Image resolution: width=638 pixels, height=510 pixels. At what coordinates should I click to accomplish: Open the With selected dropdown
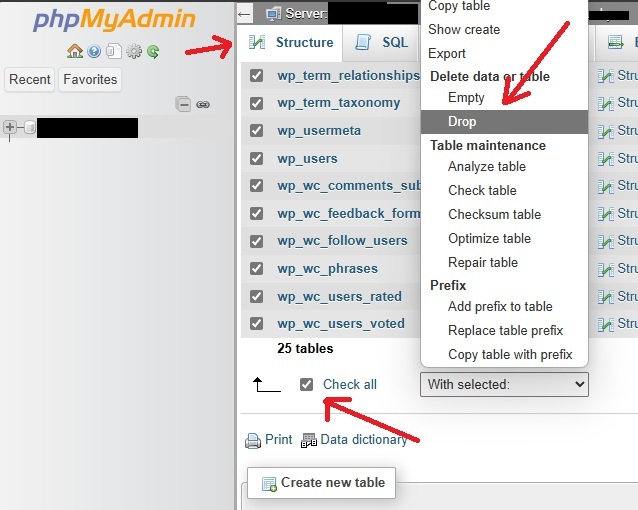pos(504,384)
